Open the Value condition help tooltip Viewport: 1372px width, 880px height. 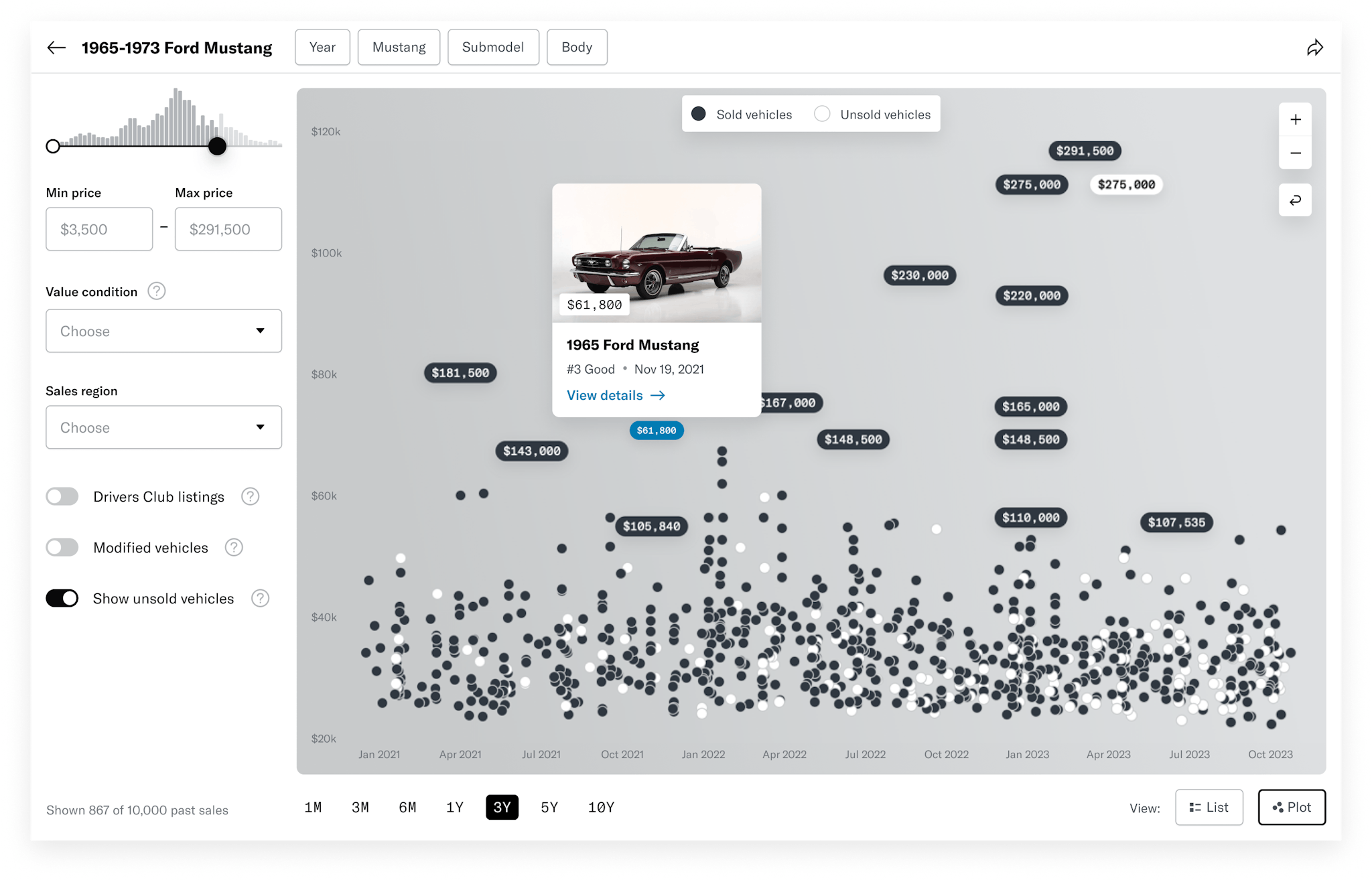click(x=156, y=291)
